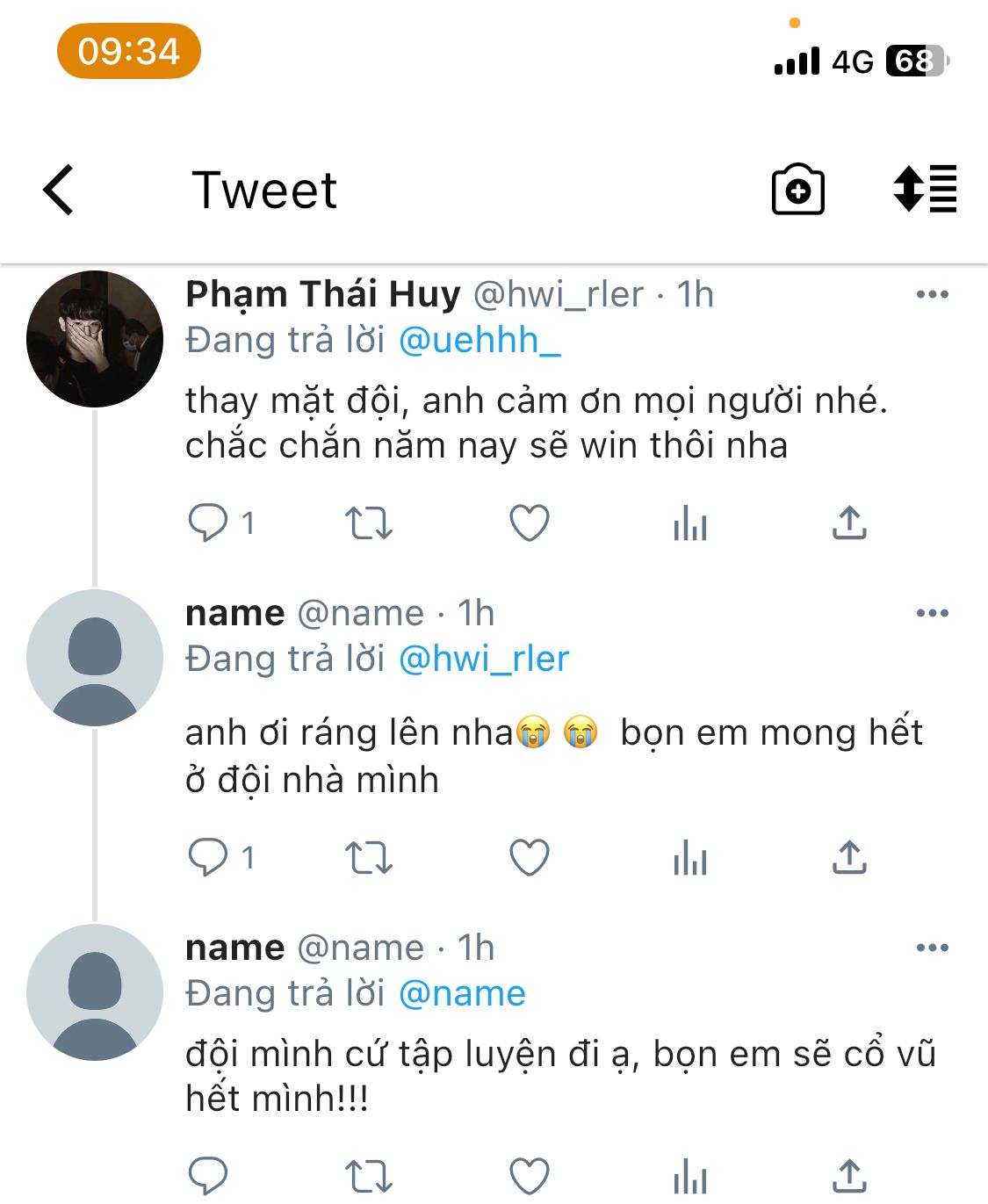The height and width of the screenshot is (1204, 988).
Task: Retweet the 'đội mình cứ tập luyện' reply
Action: [368, 1176]
